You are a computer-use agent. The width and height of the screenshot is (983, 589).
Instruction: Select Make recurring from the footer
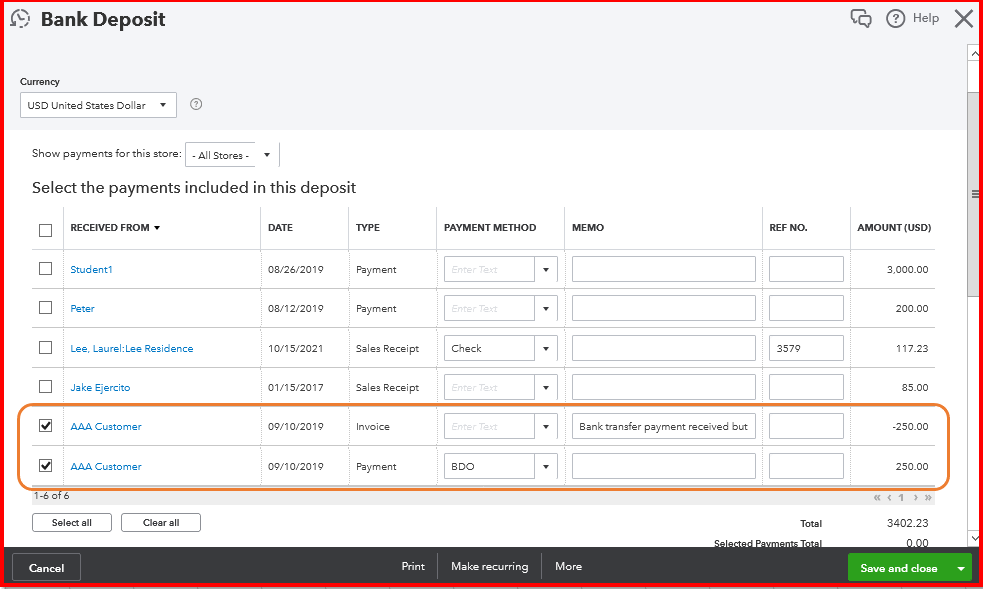[489, 566]
